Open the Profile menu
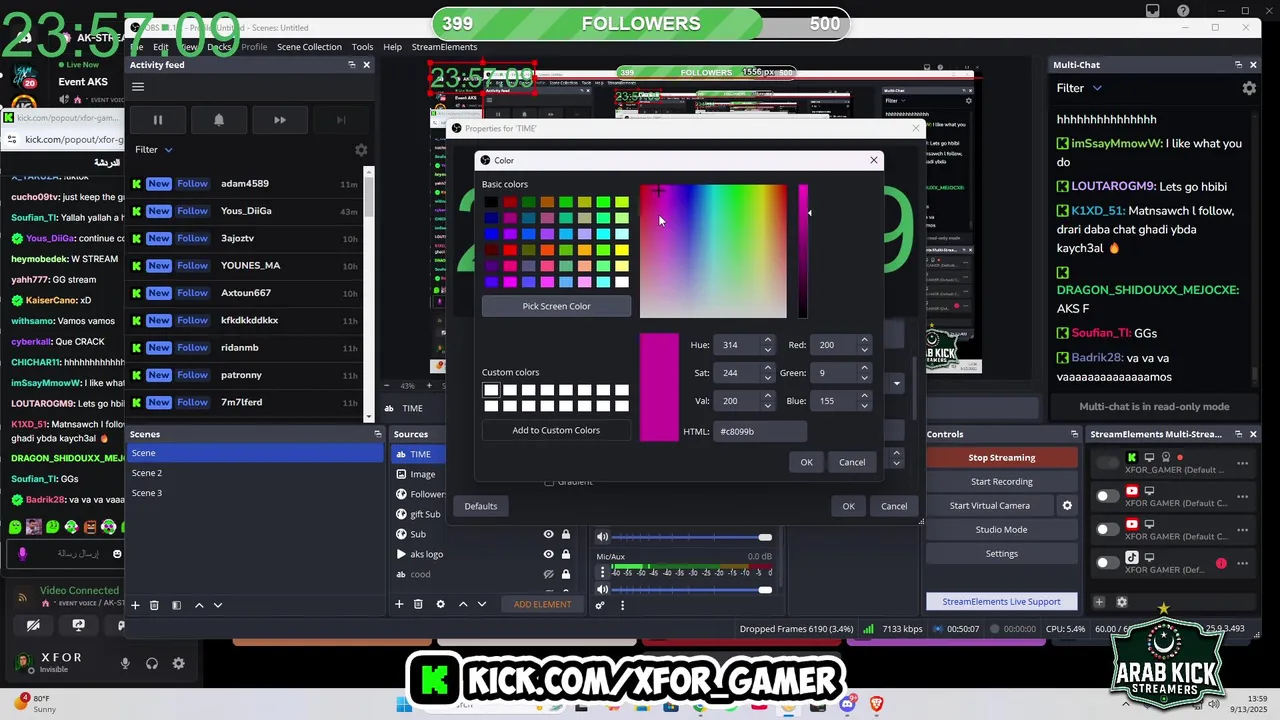The width and height of the screenshot is (1280, 720). tap(254, 47)
